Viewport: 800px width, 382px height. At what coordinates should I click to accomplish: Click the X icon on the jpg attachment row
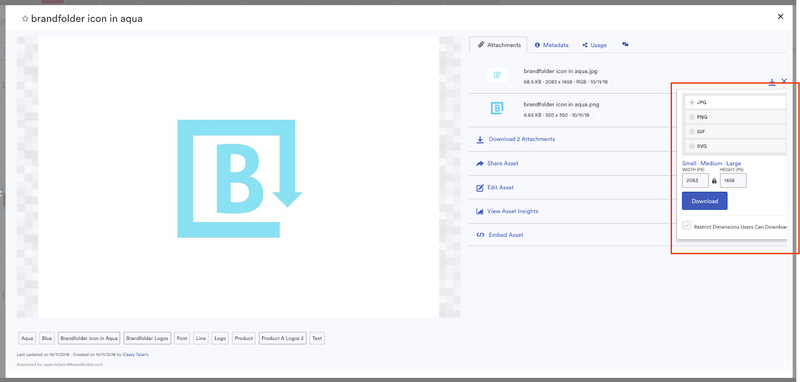(x=784, y=81)
